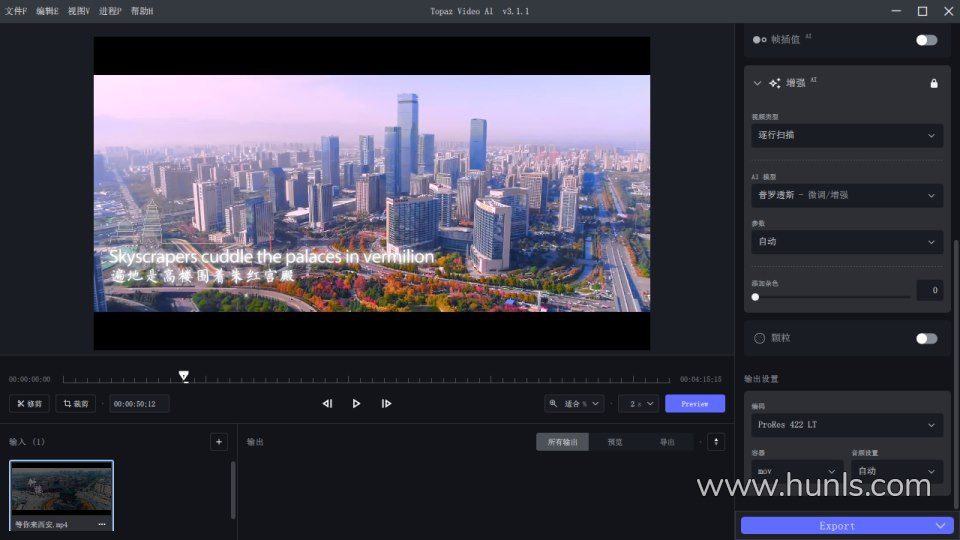960x540 pixels.
Task: Click the lock icon in 增强 panel
Action: [x=934, y=83]
